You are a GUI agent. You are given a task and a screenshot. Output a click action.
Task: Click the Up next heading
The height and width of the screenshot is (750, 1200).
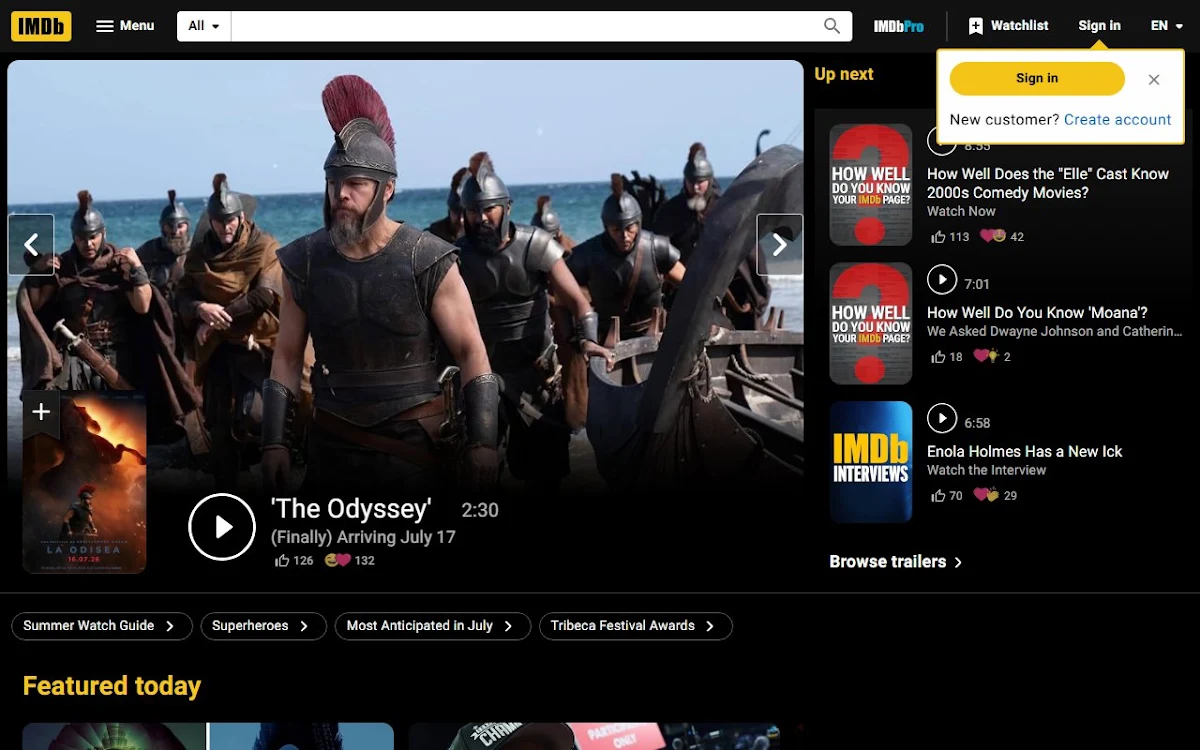(x=844, y=74)
